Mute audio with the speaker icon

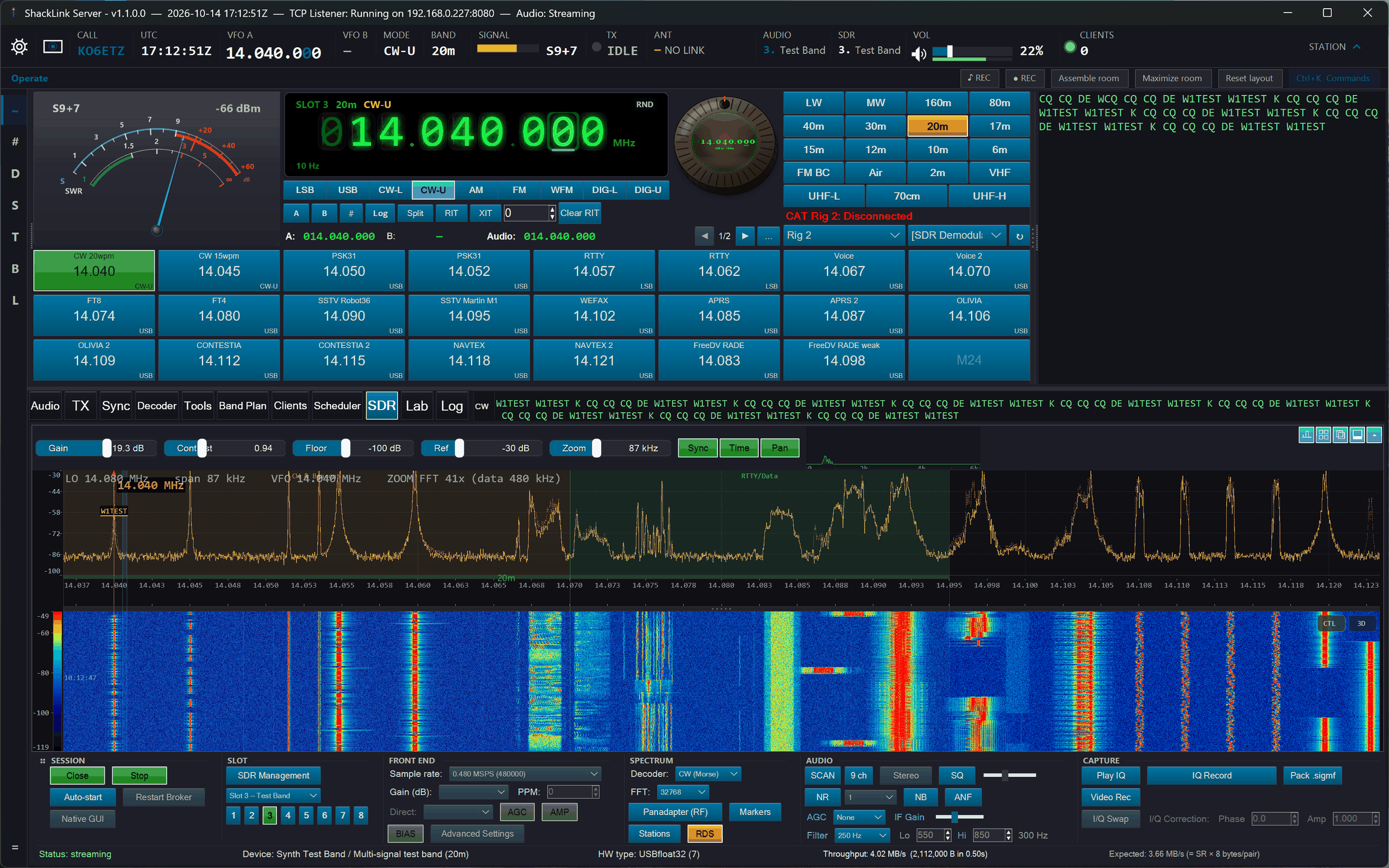[x=919, y=53]
